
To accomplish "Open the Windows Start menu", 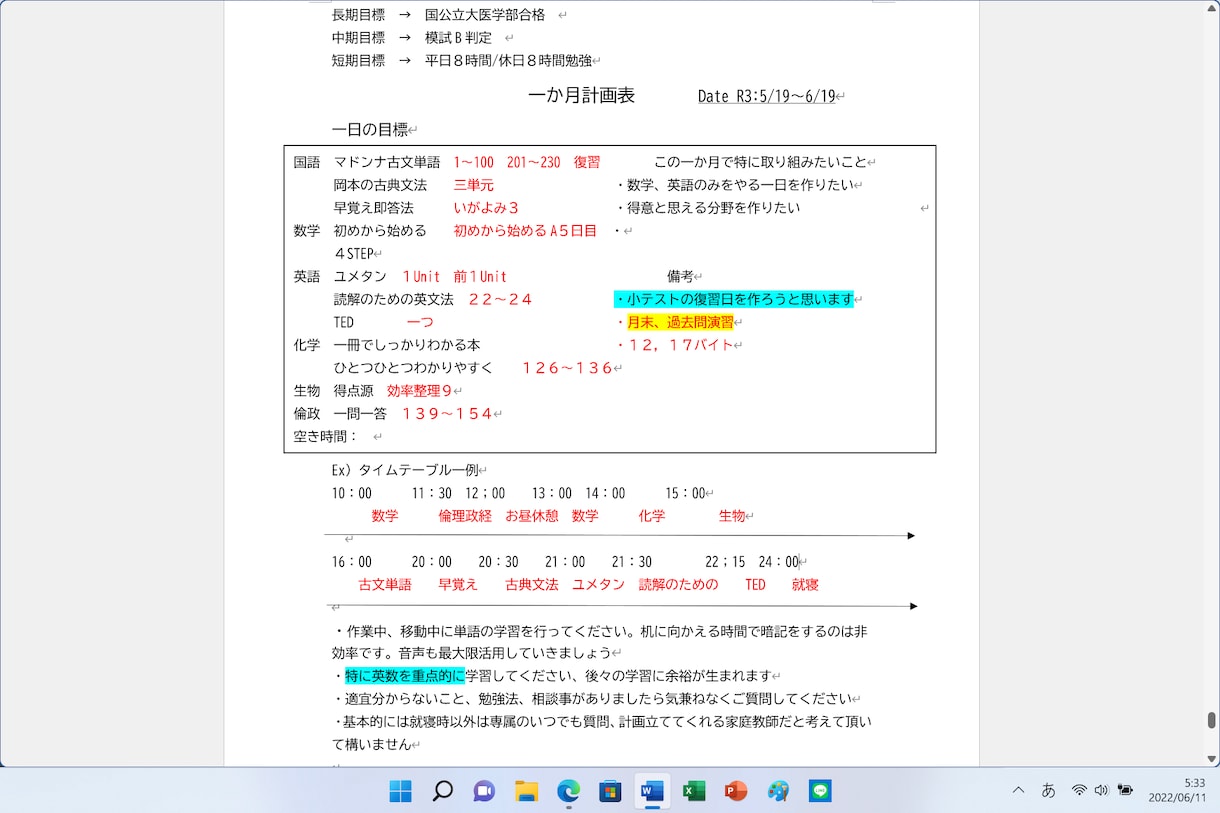I will tap(400, 791).
